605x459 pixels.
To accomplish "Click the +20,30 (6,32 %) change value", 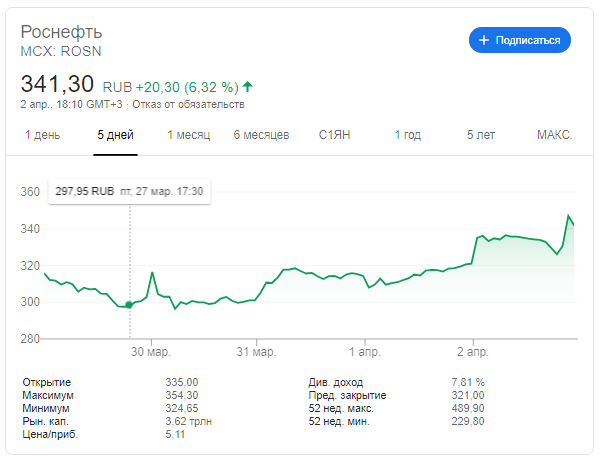I will pos(187,87).
